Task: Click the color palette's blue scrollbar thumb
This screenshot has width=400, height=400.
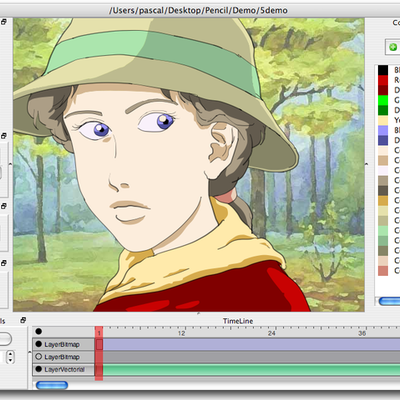Action: point(390,301)
